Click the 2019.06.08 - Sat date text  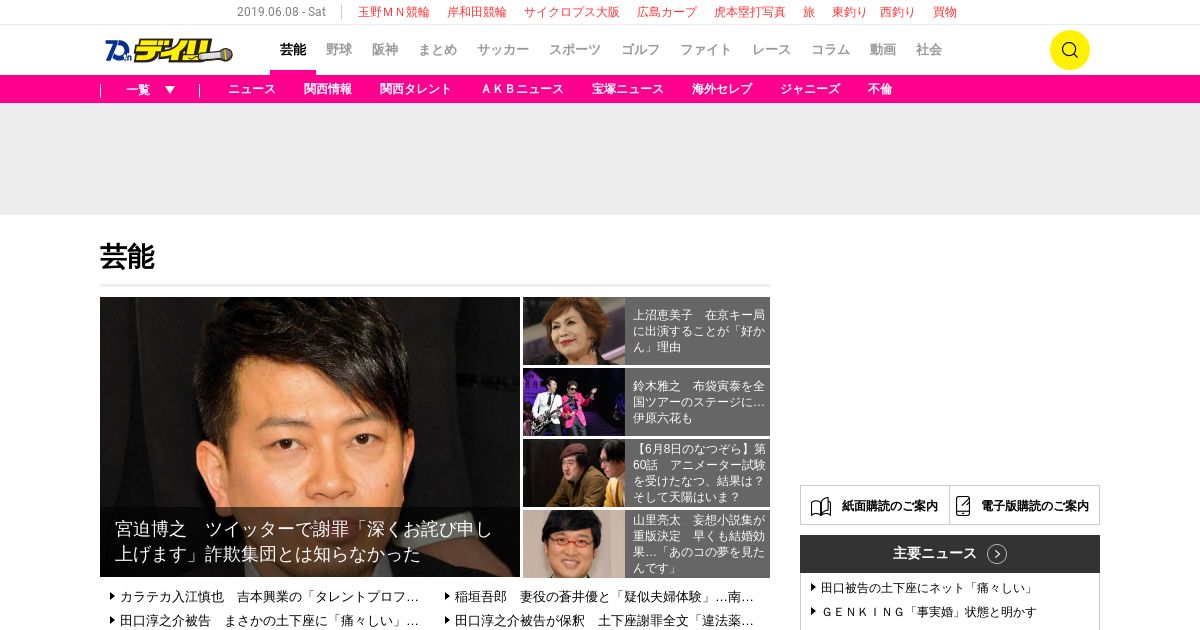click(x=281, y=12)
